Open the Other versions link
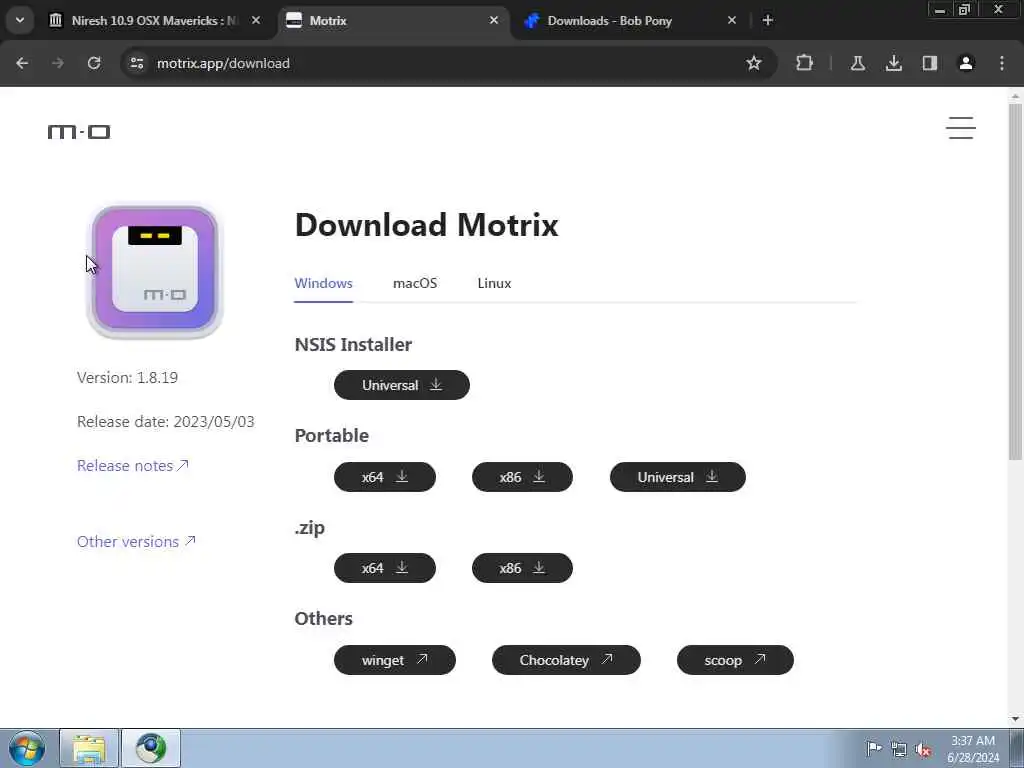This screenshot has width=1024, height=768. [136, 541]
